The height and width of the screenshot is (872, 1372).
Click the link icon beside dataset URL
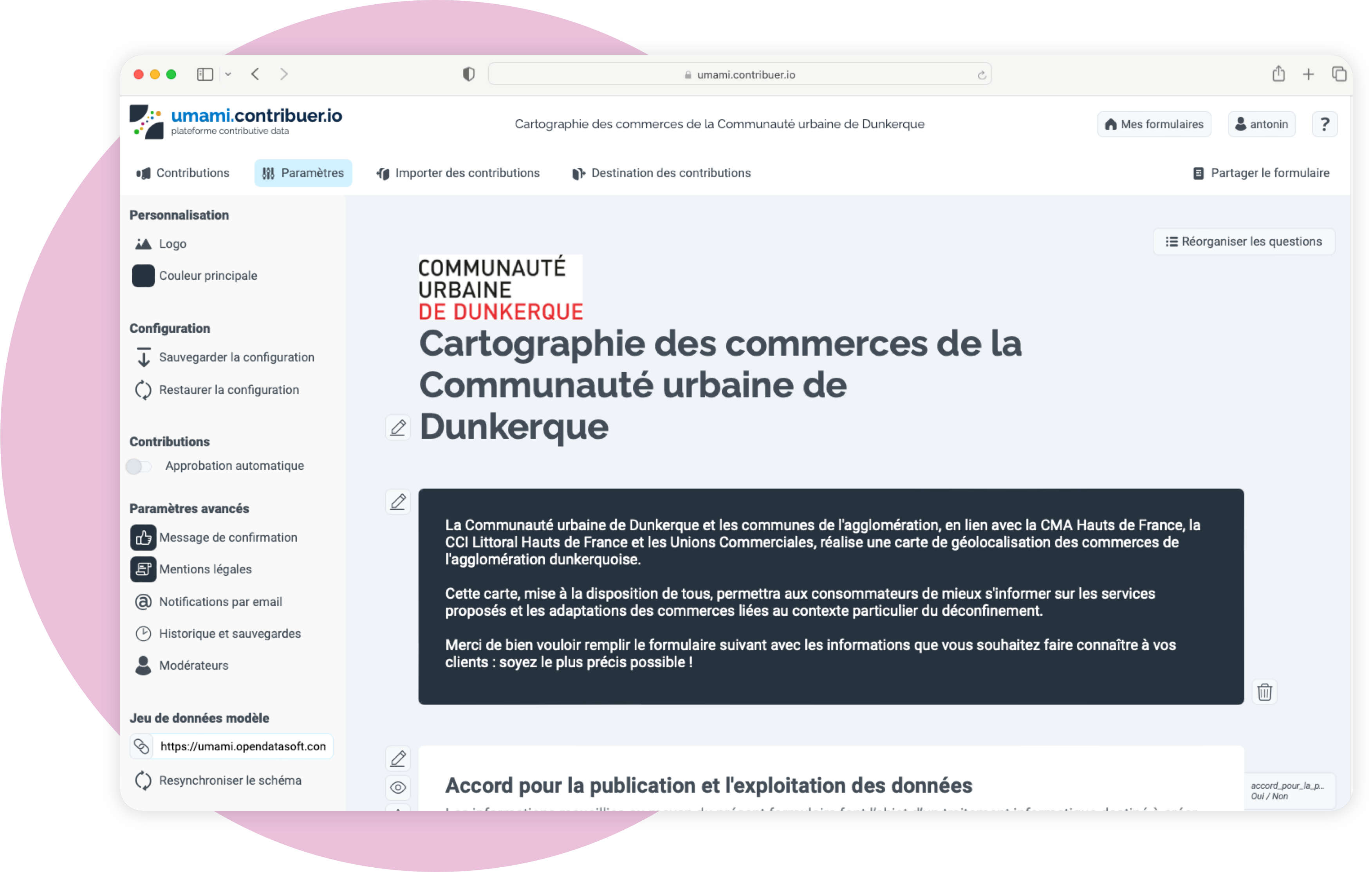pos(141,746)
